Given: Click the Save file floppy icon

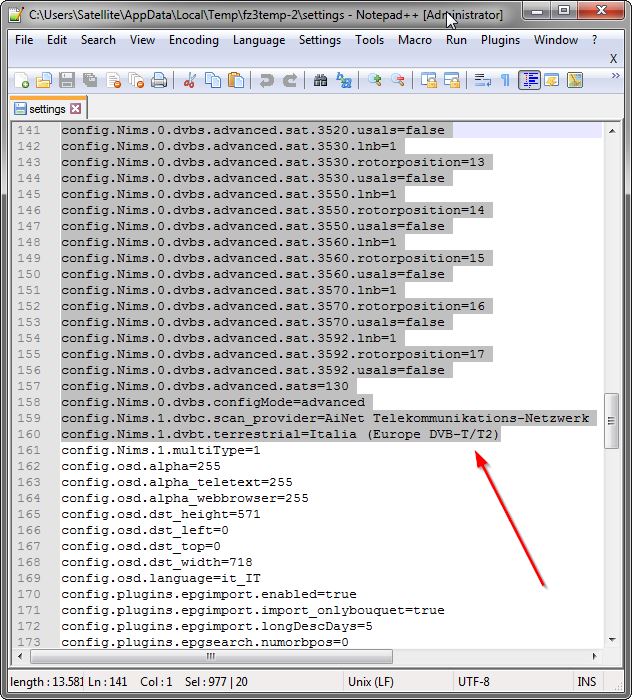Looking at the screenshot, I should coord(67,80).
